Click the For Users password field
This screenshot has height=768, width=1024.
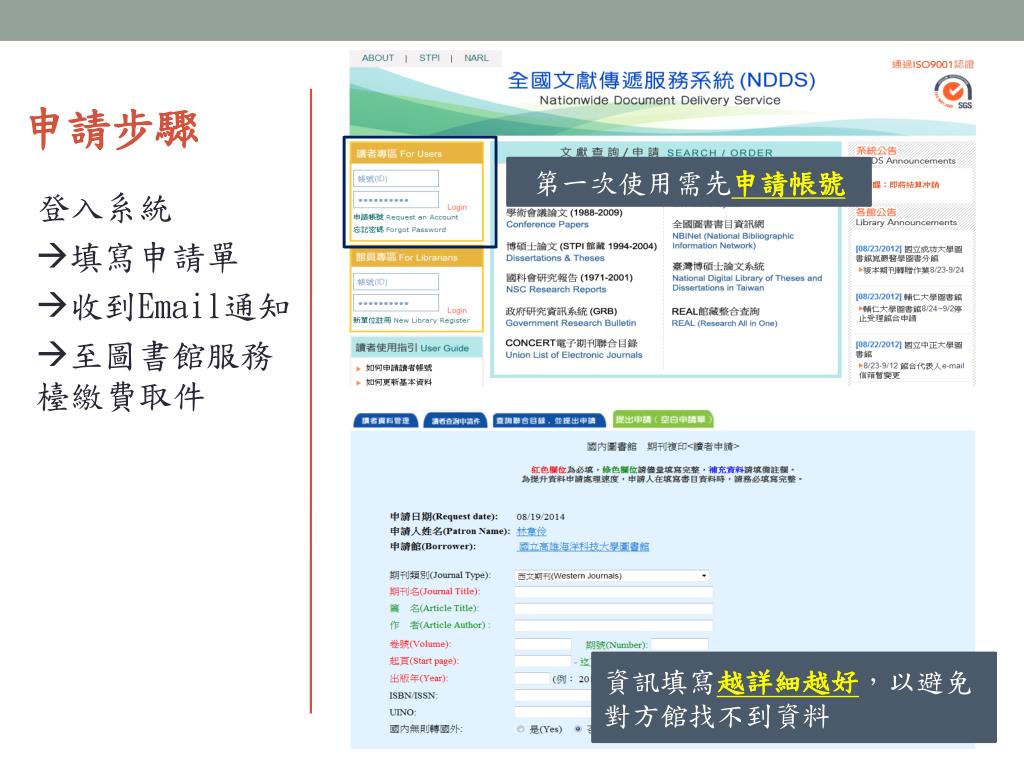tap(396, 200)
